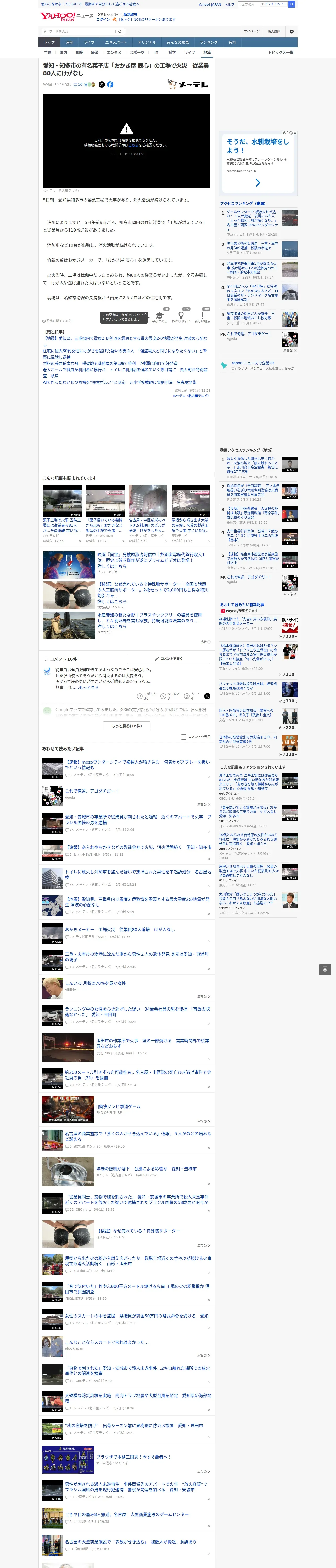
Task: Open the 購入履歴 link
Action: 274,32
